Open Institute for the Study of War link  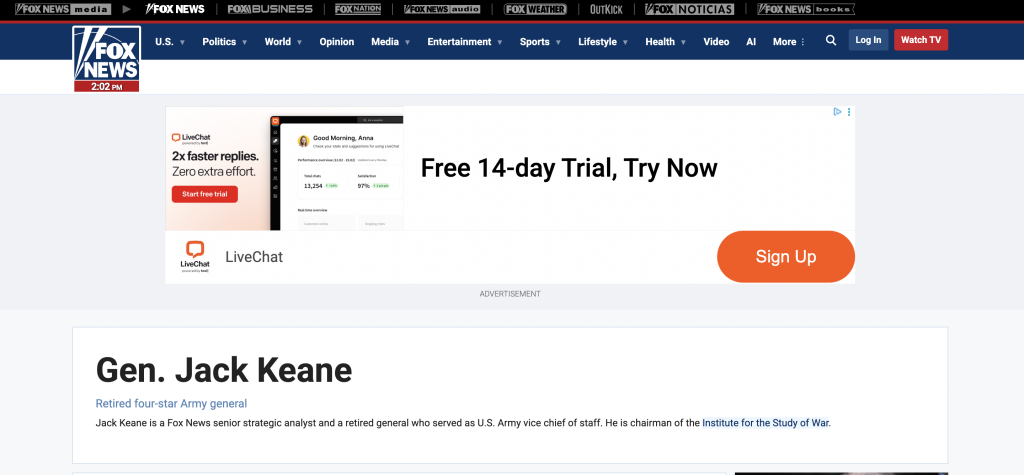coord(765,423)
